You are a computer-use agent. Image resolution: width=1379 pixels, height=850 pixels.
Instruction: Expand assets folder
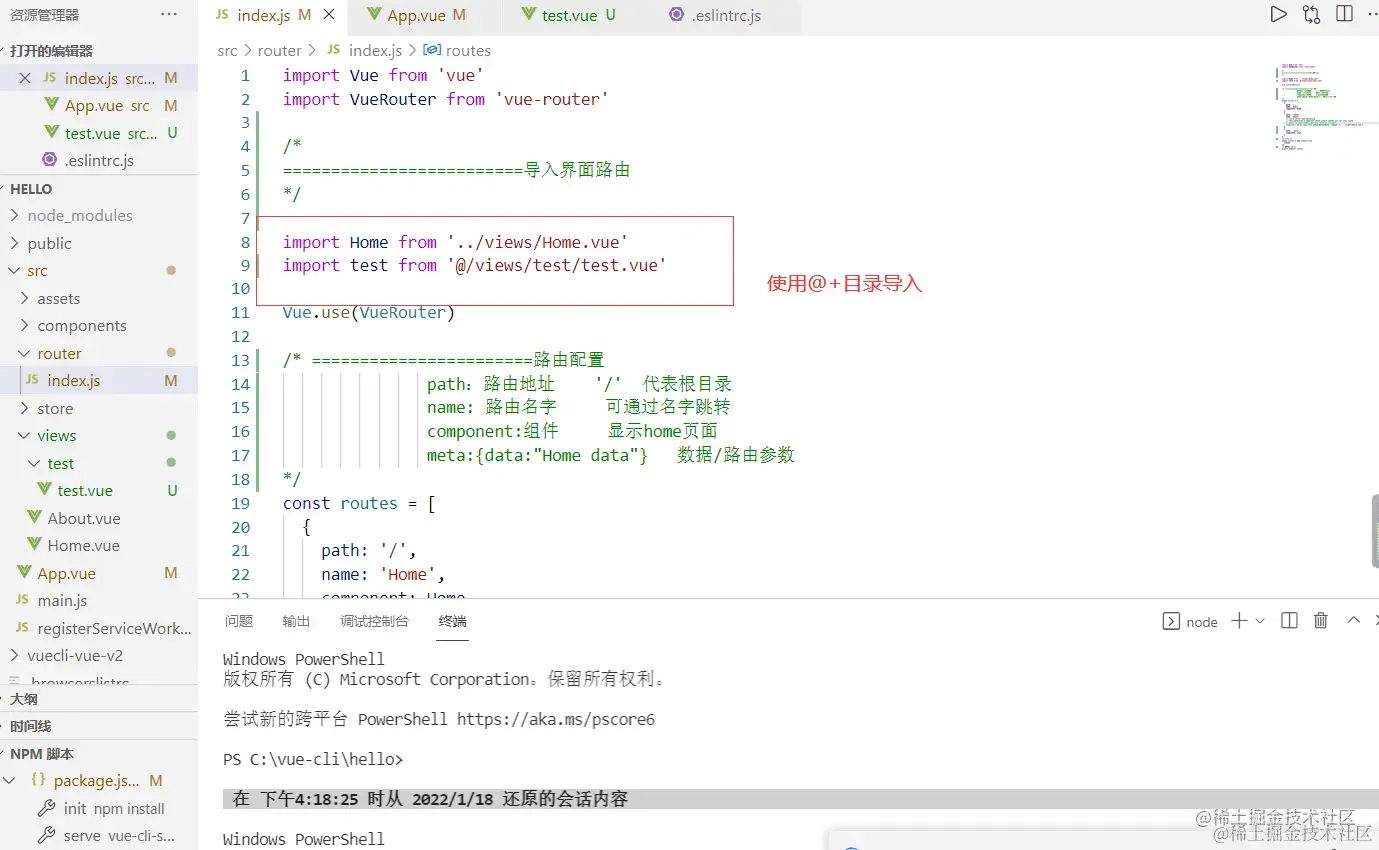click(x=58, y=298)
